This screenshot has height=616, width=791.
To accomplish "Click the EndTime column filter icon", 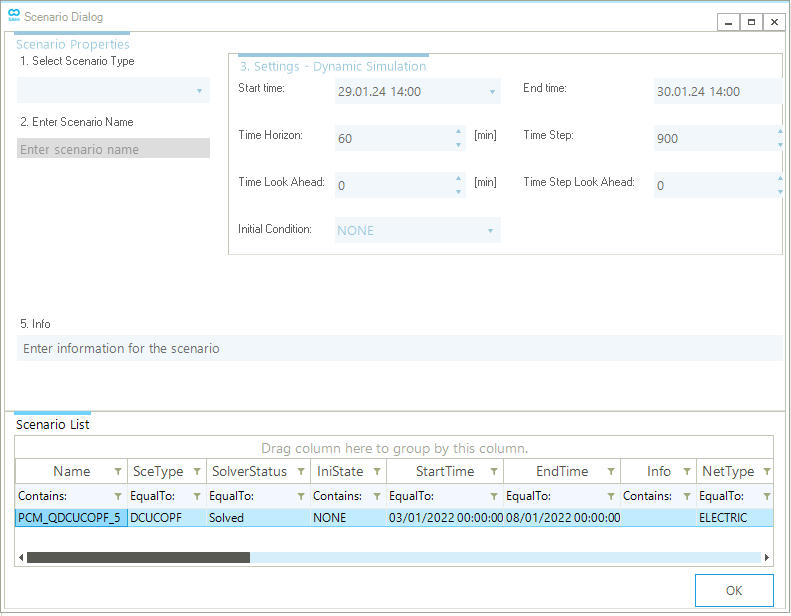I will (610, 472).
